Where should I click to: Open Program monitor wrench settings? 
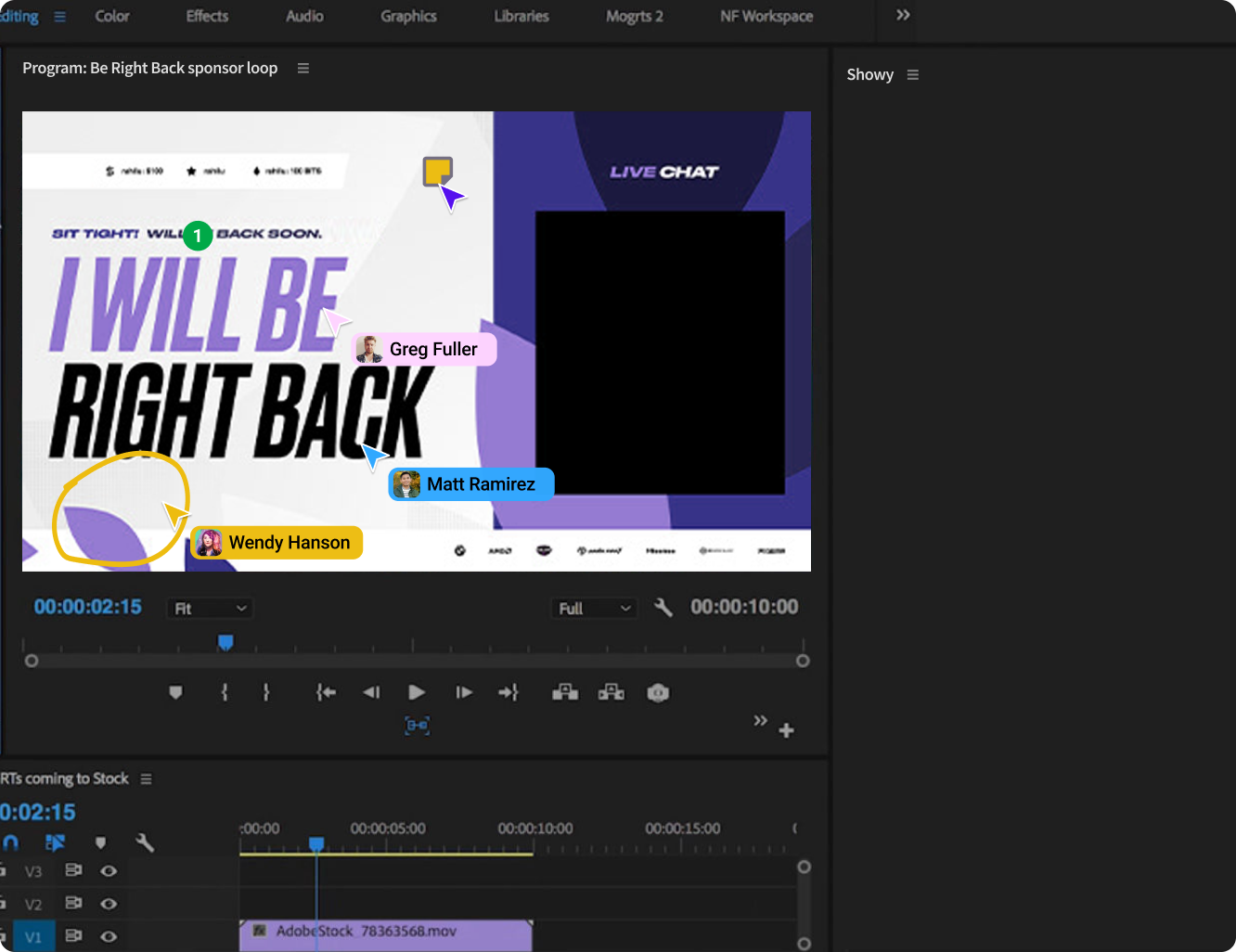click(x=663, y=608)
